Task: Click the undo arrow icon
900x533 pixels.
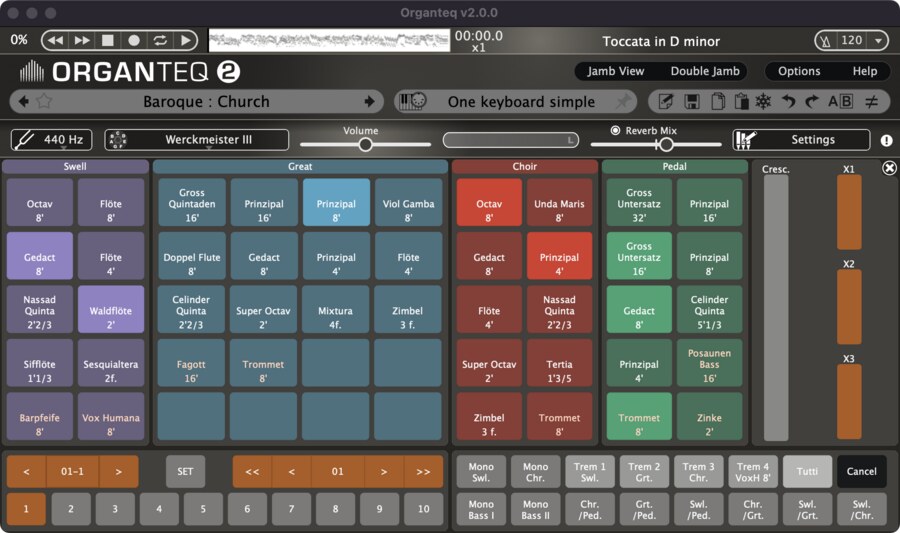Action: [x=788, y=101]
